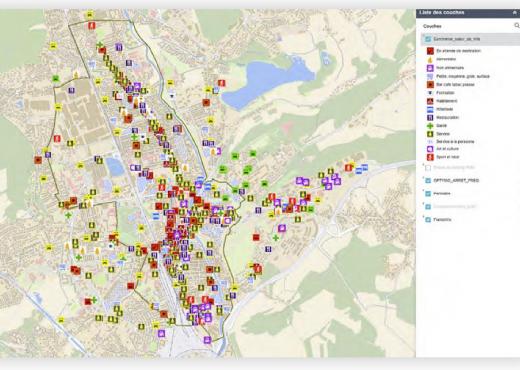This screenshot has width=520, height=370.
Task: Enable the unchecked greyed-out layer checkbox
Action: [428, 167]
